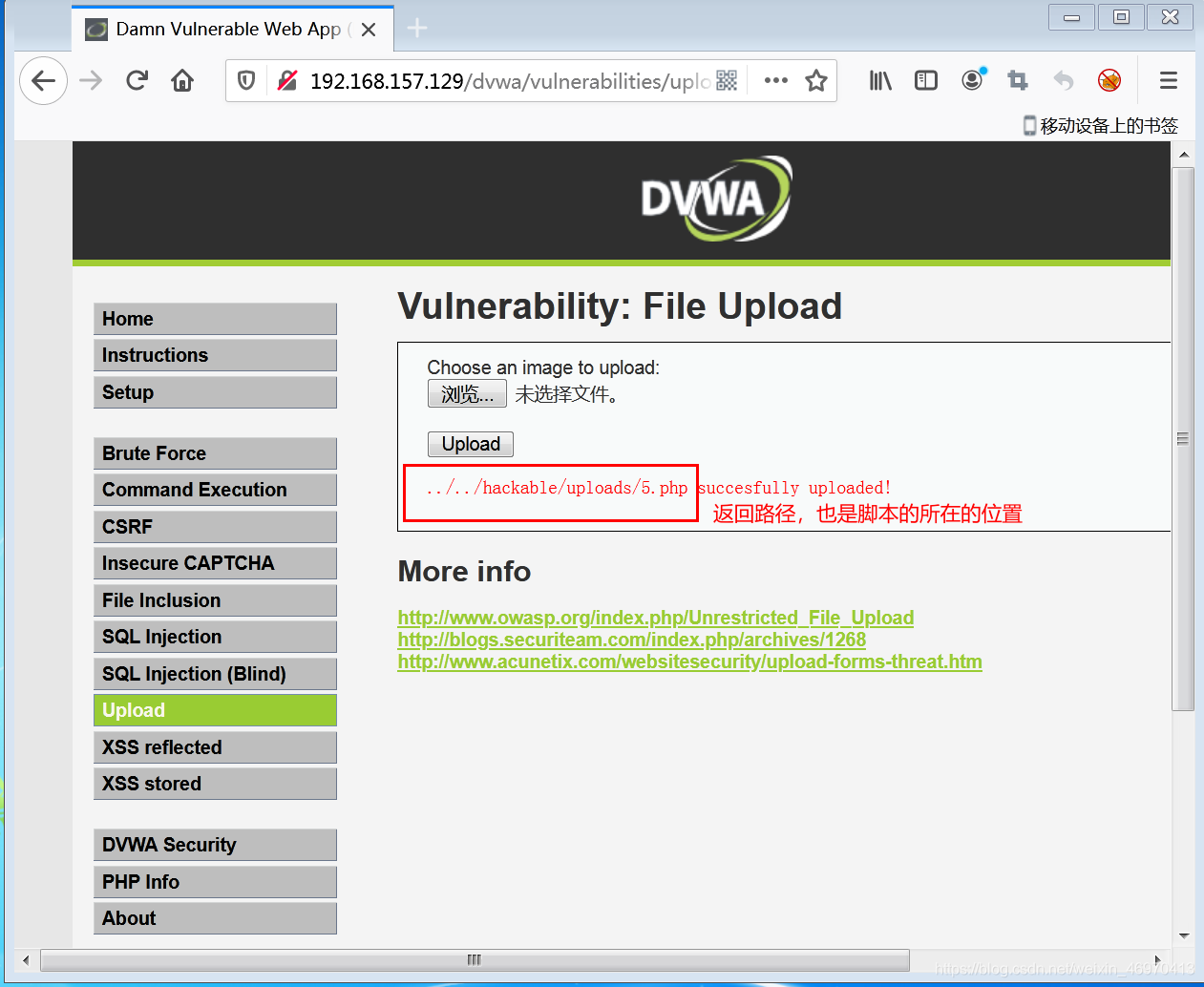The height and width of the screenshot is (987, 1204).
Task: Open the red blocked extension icon
Action: pos(1109,81)
